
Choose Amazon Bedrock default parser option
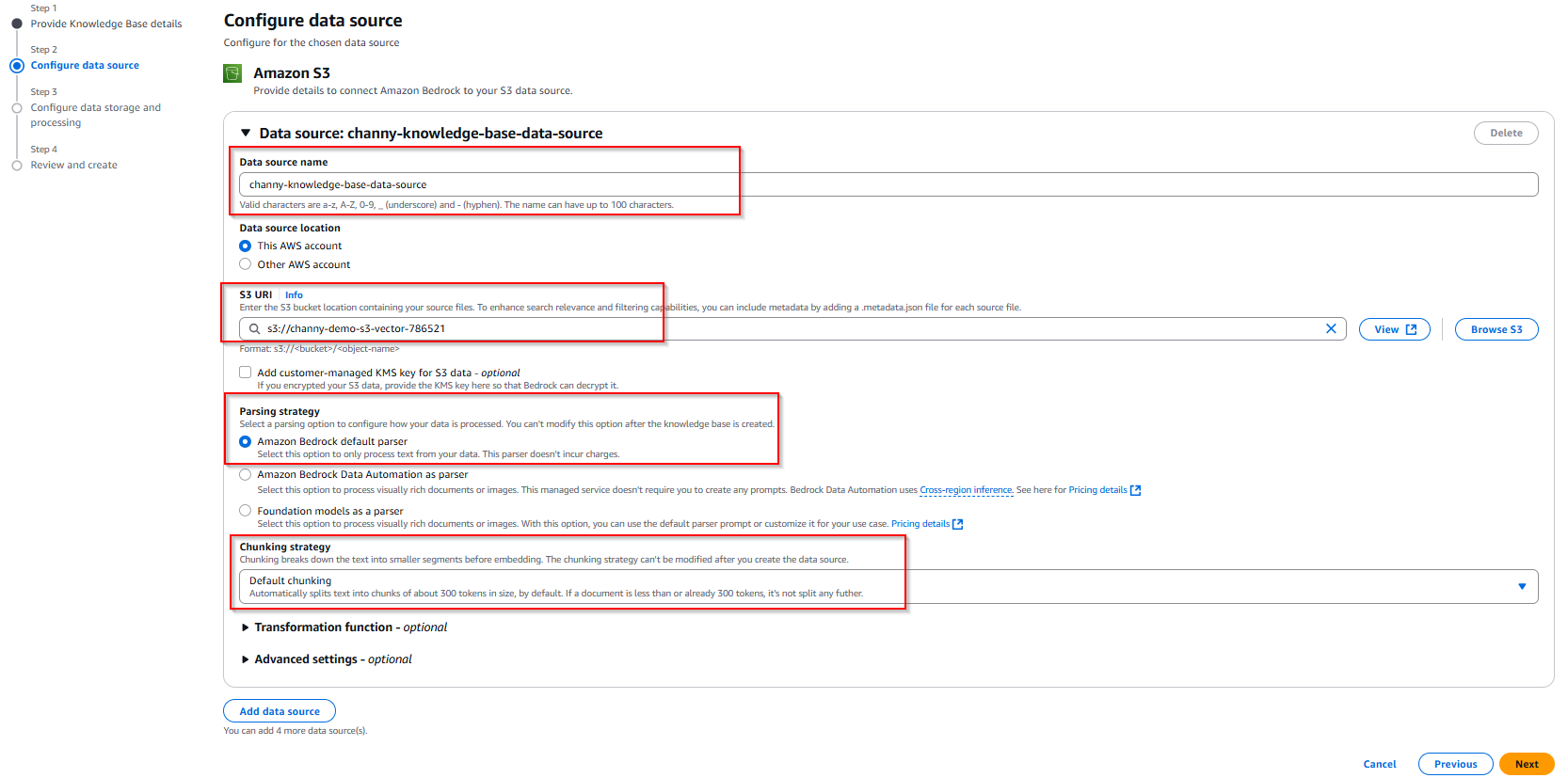point(245,441)
